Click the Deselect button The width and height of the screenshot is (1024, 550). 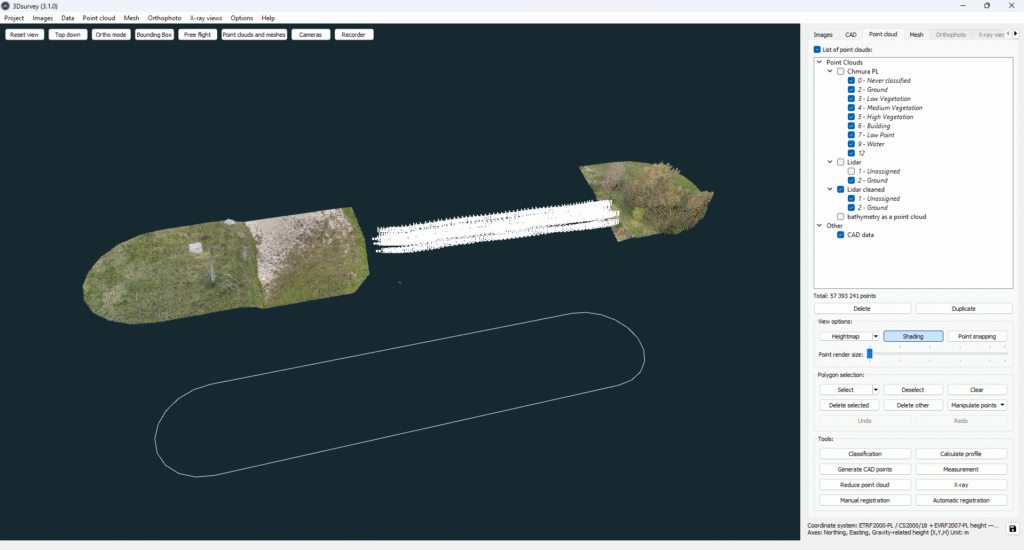click(x=913, y=390)
